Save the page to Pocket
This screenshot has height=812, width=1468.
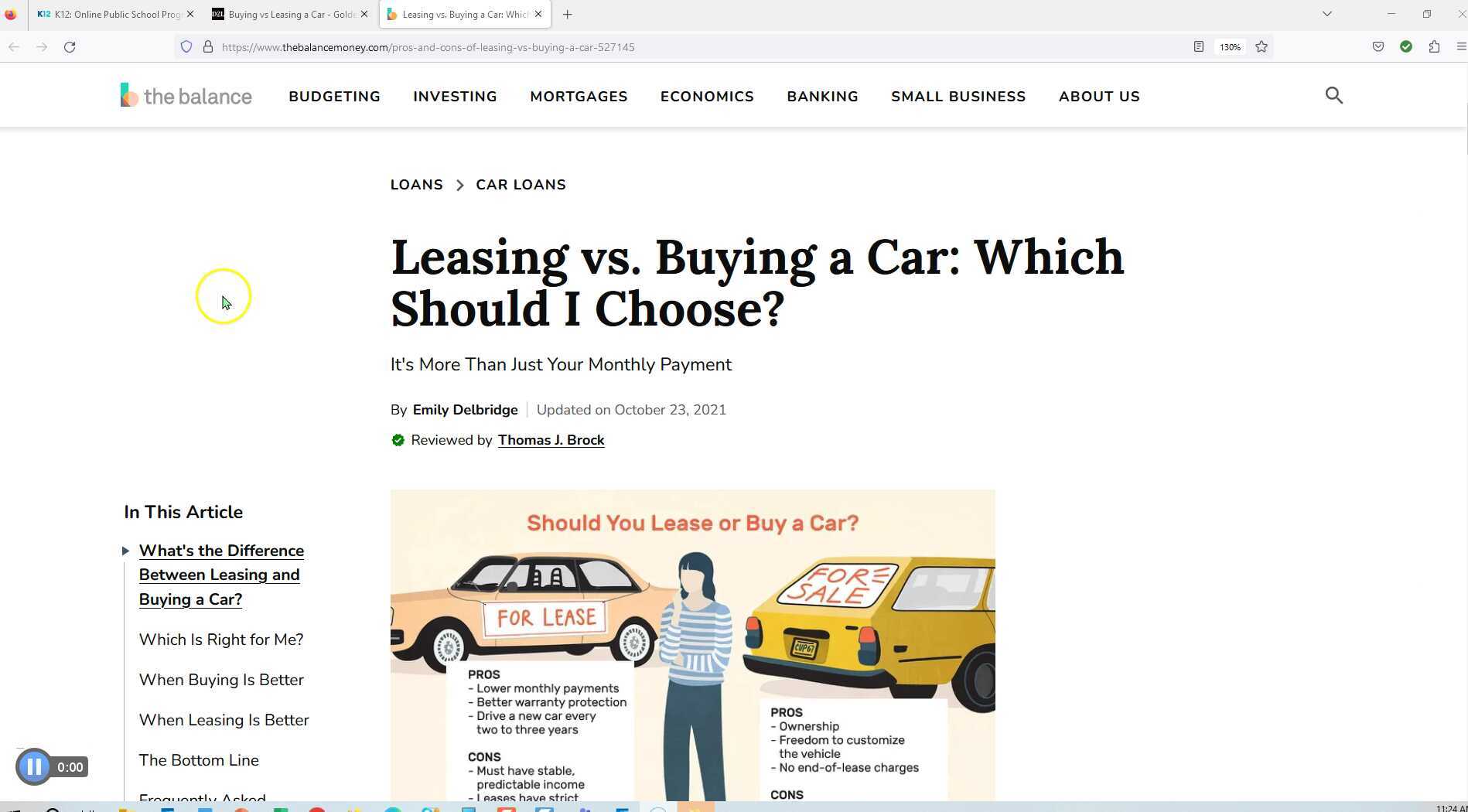point(1378,46)
